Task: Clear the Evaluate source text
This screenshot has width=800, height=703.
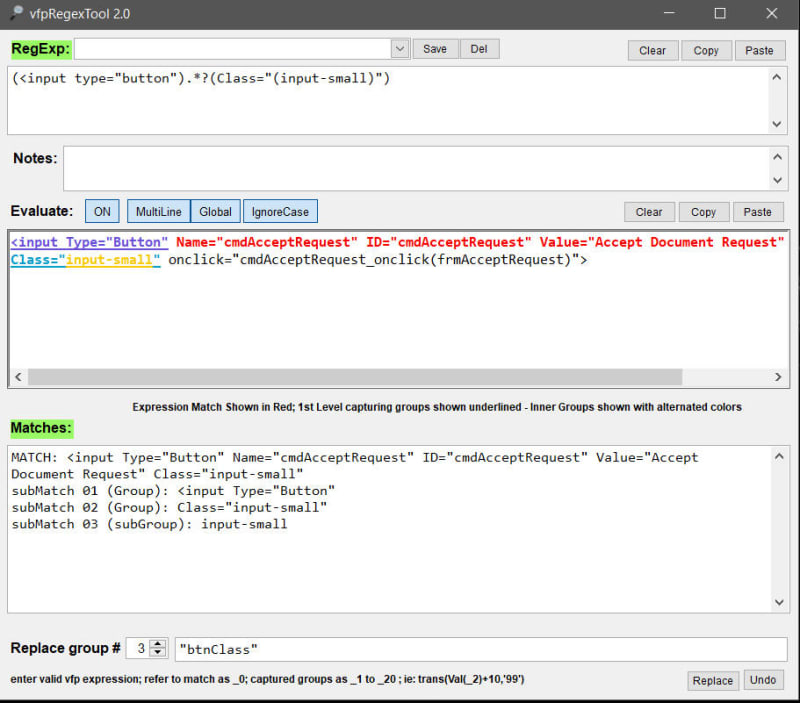Action: coord(649,212)
